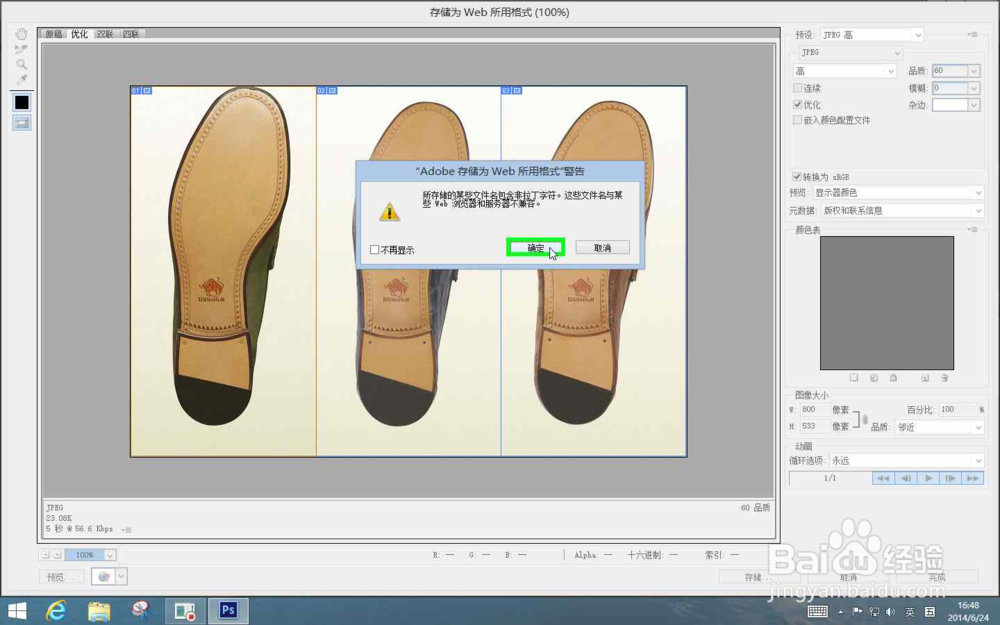This screenshot has width=1000, height=625.
Task: Confirm the warning with 确定
Action: pyautogui.click(x=534, y=246)
